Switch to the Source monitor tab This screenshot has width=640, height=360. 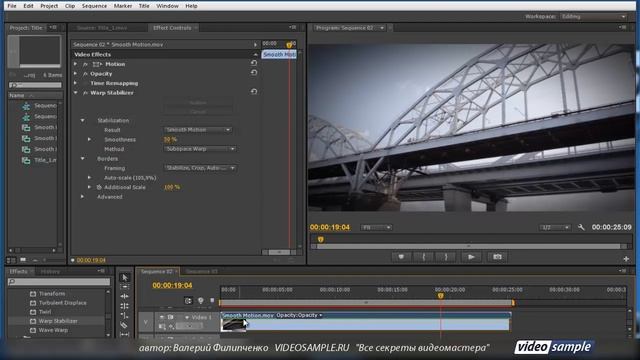tap(102, 28)
